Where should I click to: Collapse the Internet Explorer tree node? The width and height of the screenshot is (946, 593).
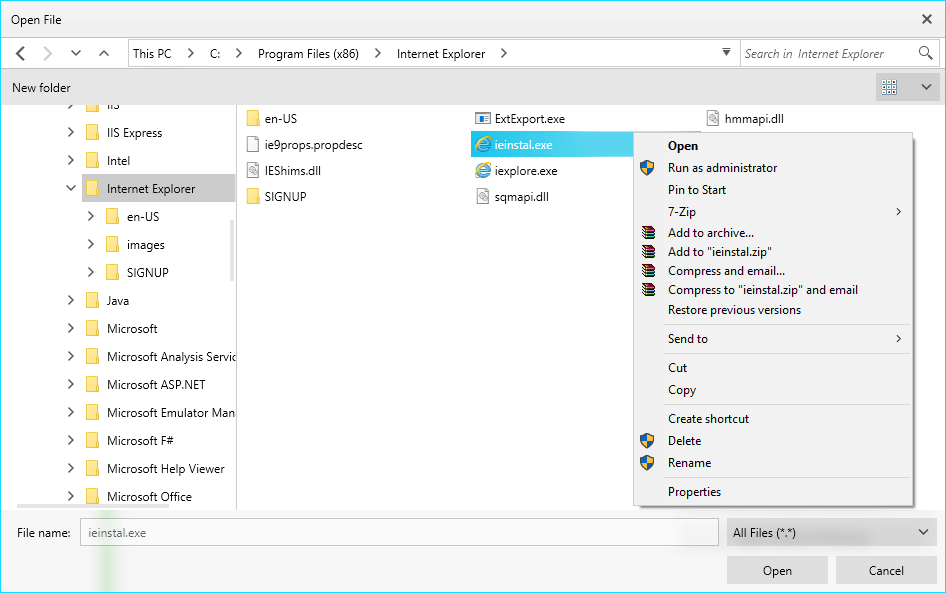click(x=70, y=187)
